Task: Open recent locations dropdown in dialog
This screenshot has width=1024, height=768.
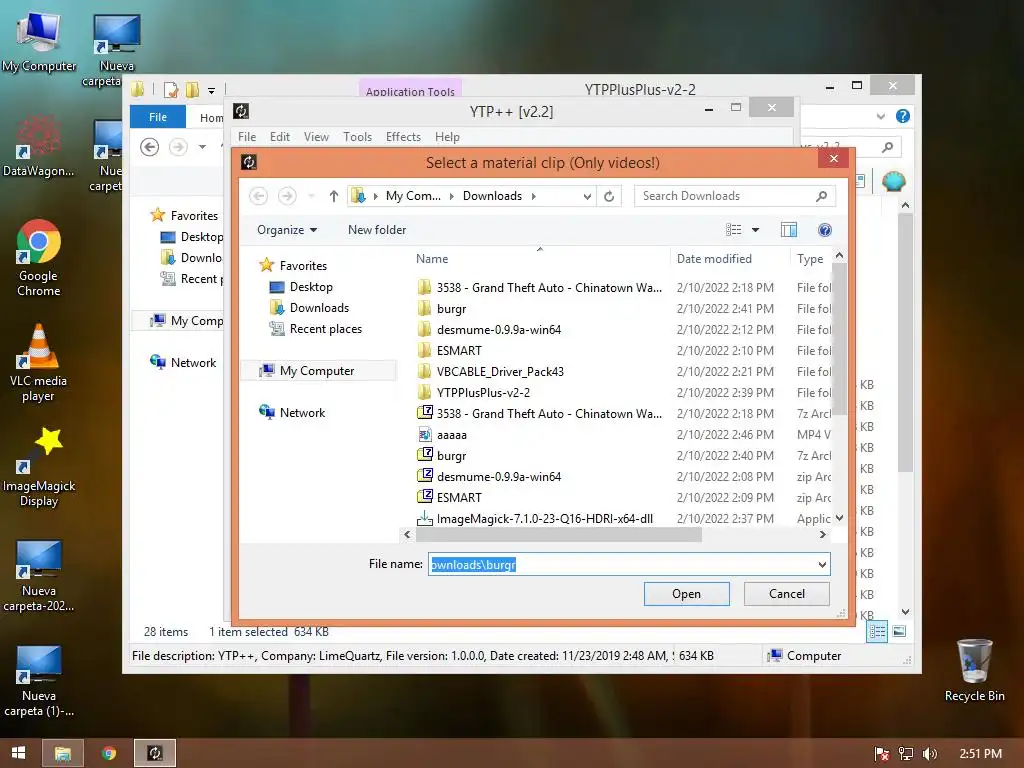Action: [x=312, y=196]
